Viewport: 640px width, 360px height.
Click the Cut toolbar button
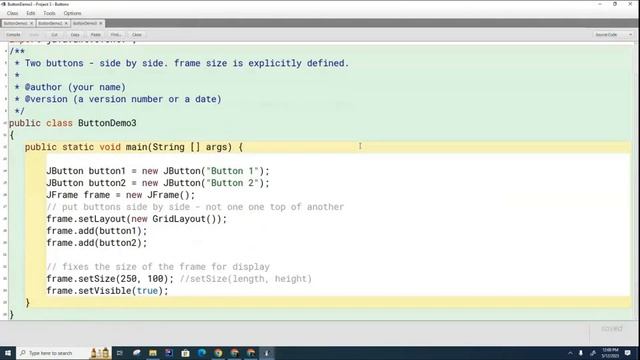54,35
